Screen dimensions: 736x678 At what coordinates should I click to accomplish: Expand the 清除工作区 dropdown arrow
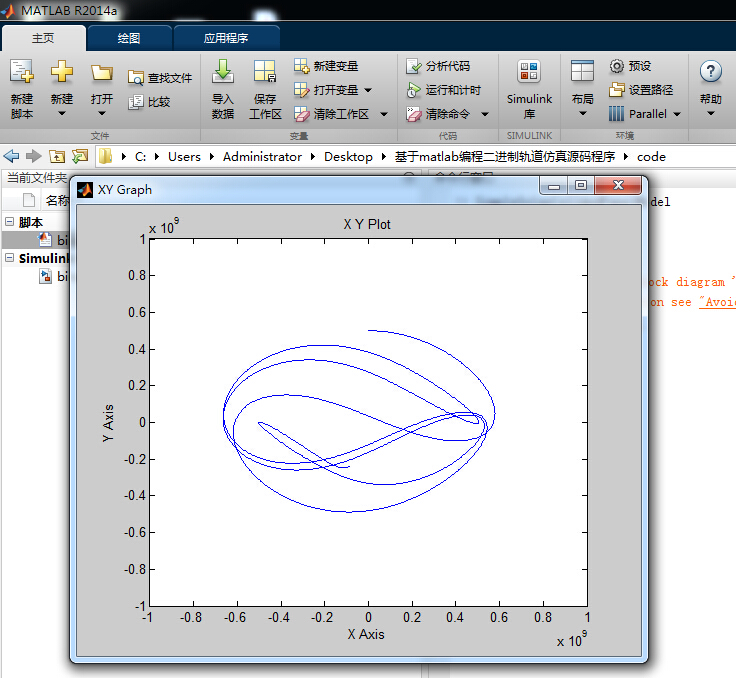click(383, 114)
